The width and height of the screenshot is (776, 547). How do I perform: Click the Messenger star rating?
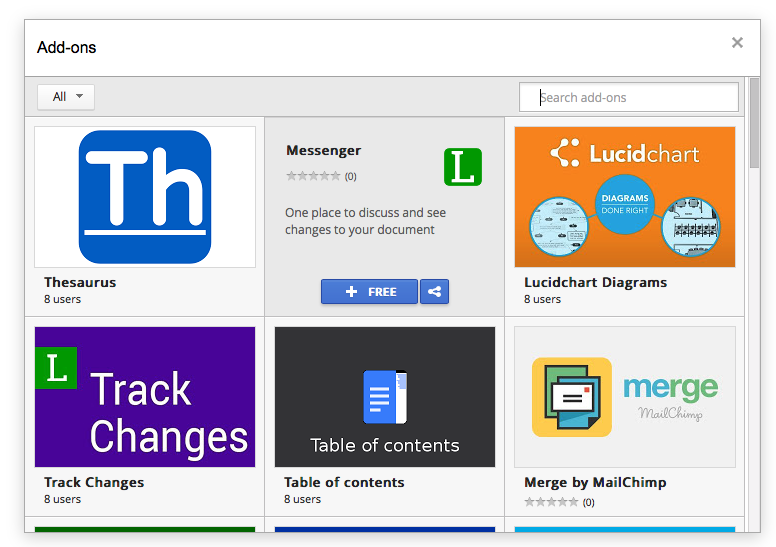312,177
